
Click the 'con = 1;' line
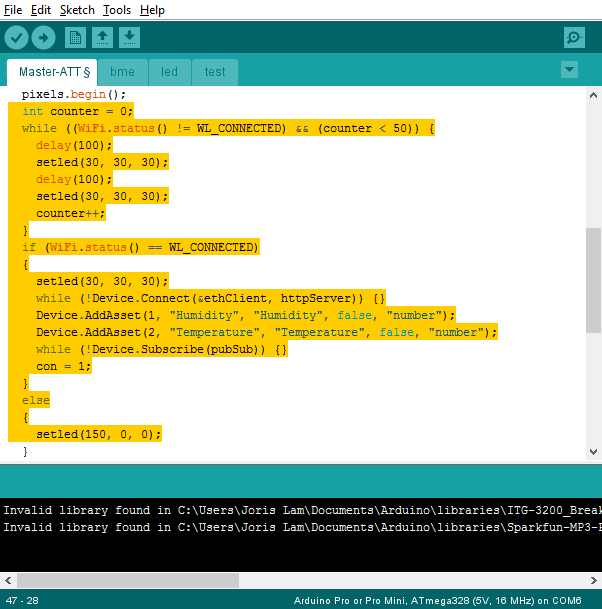64,367
